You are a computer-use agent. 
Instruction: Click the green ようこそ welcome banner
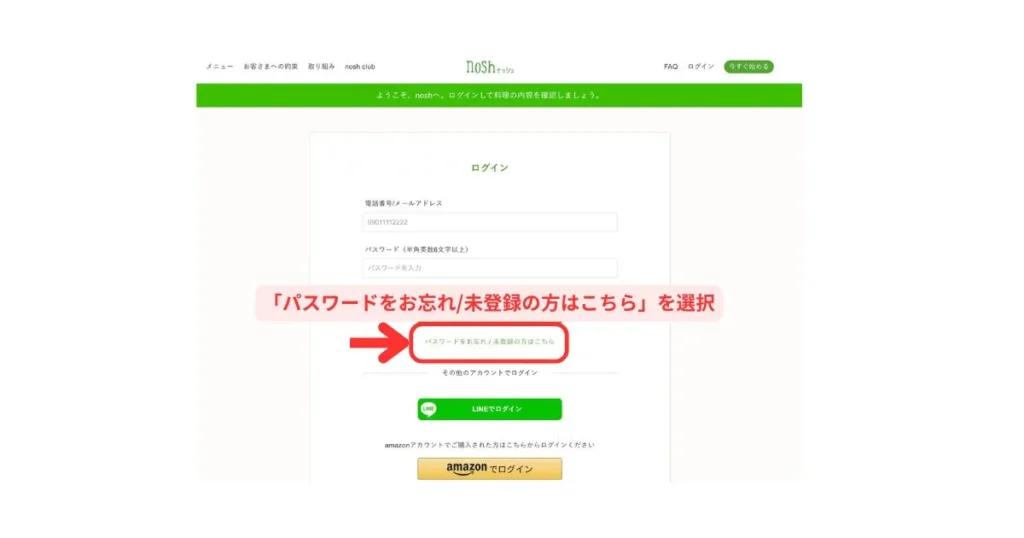point(499,95)
